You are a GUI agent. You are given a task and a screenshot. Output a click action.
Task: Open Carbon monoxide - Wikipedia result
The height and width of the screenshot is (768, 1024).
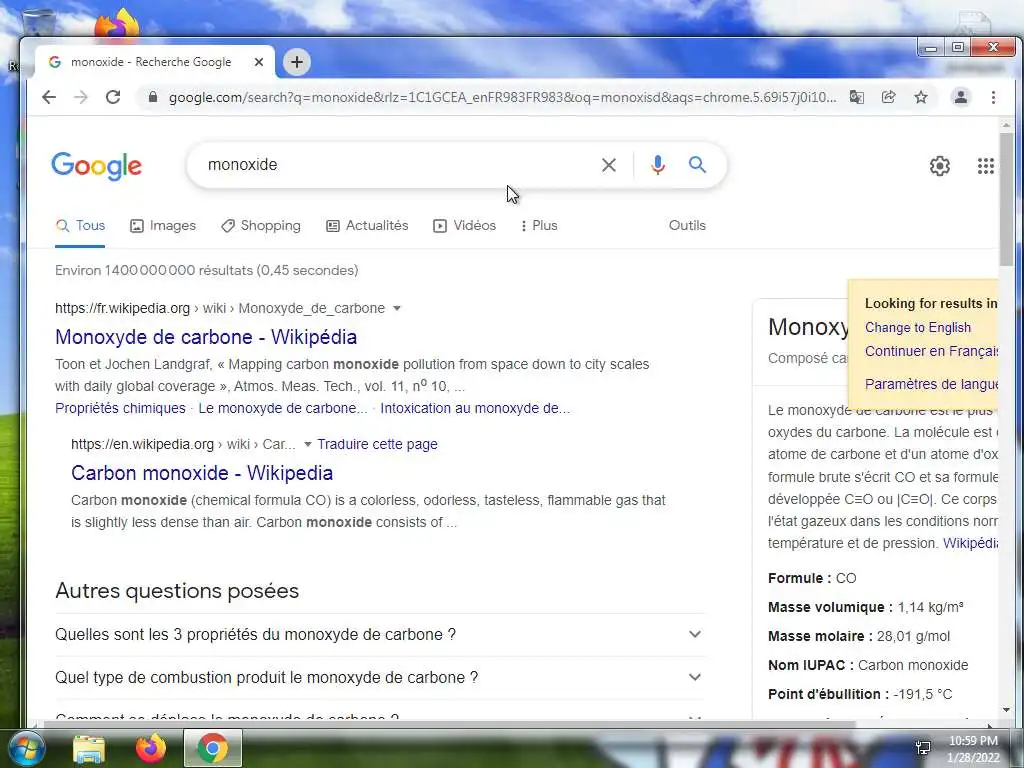(x=202, y=473)
